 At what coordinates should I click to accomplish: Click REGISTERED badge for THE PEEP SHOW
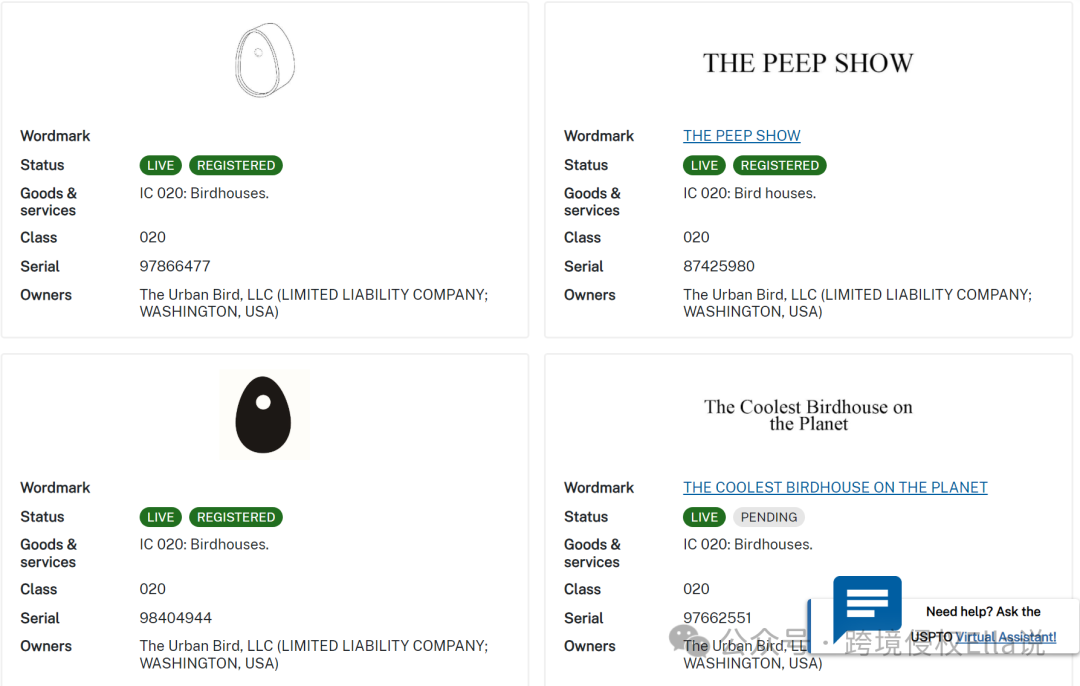coord(780,165)
